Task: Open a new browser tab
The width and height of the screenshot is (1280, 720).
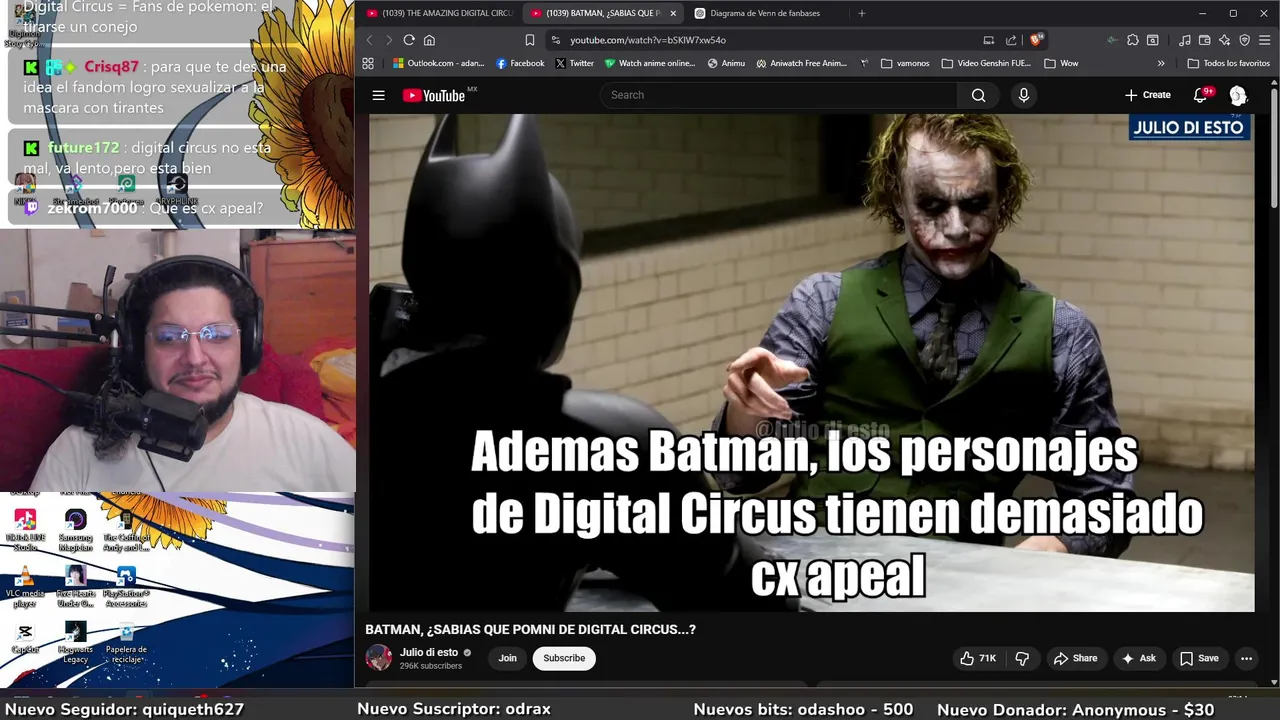Action: [x=862, y=13]
